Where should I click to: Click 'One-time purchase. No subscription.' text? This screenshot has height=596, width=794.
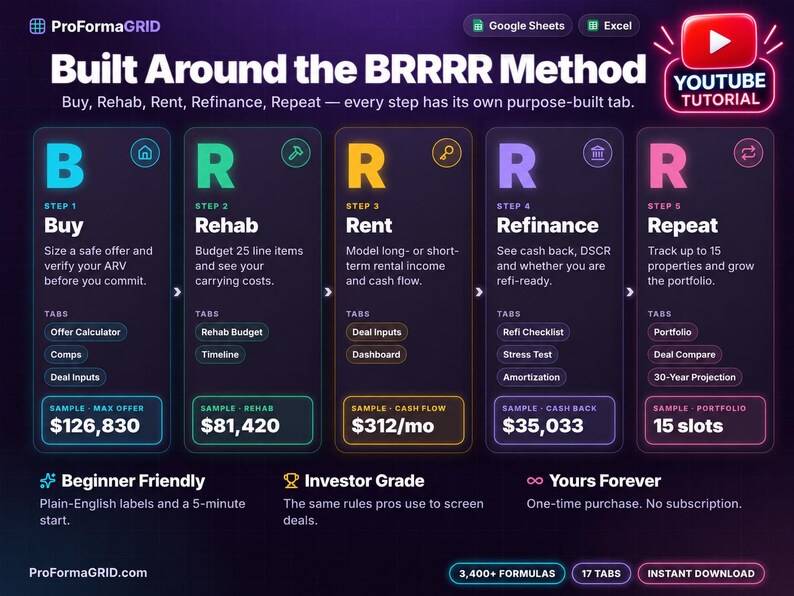tap(634, 504)
